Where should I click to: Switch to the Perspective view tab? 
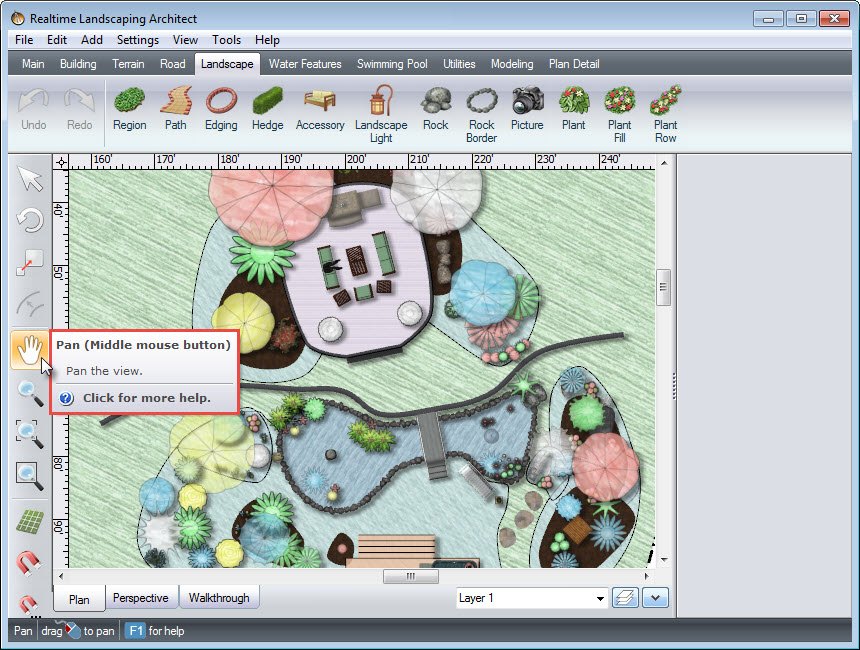pyautogui.click(x=141, y=598)
